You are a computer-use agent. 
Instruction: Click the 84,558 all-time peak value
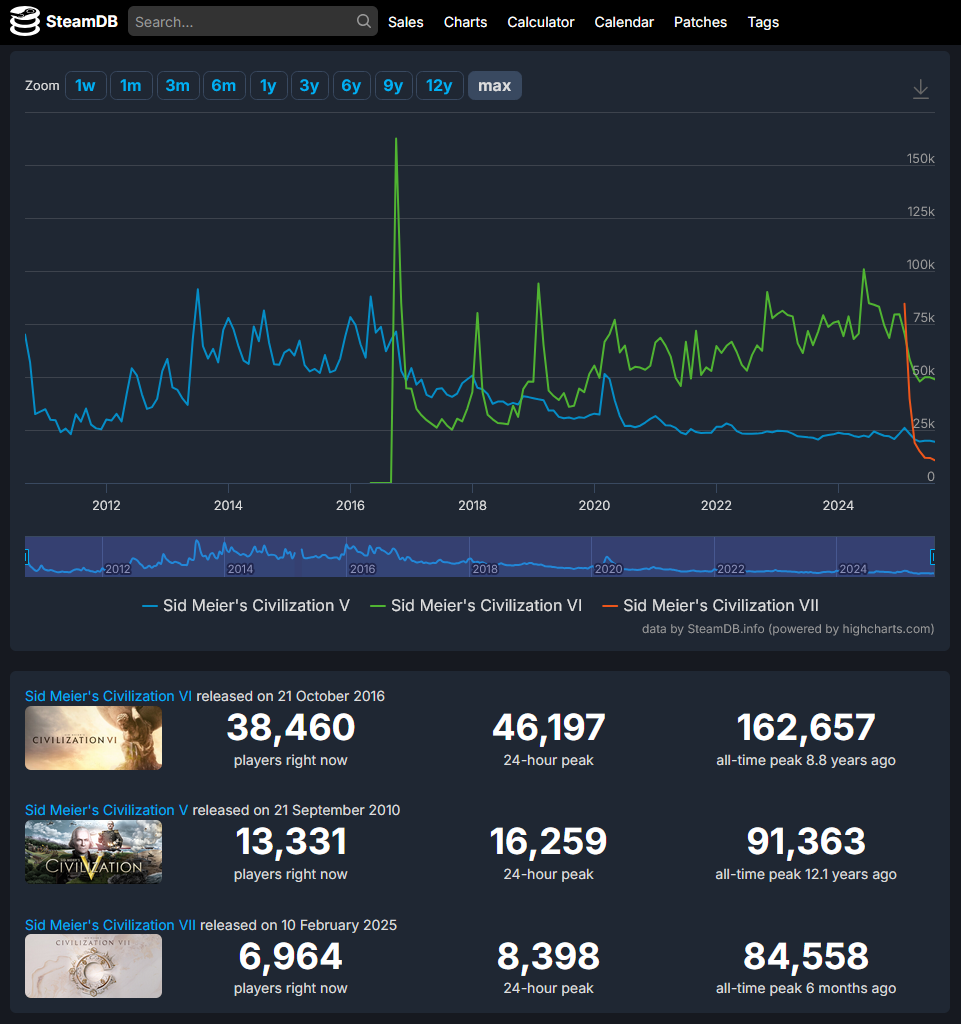click(x=806, y=956)
